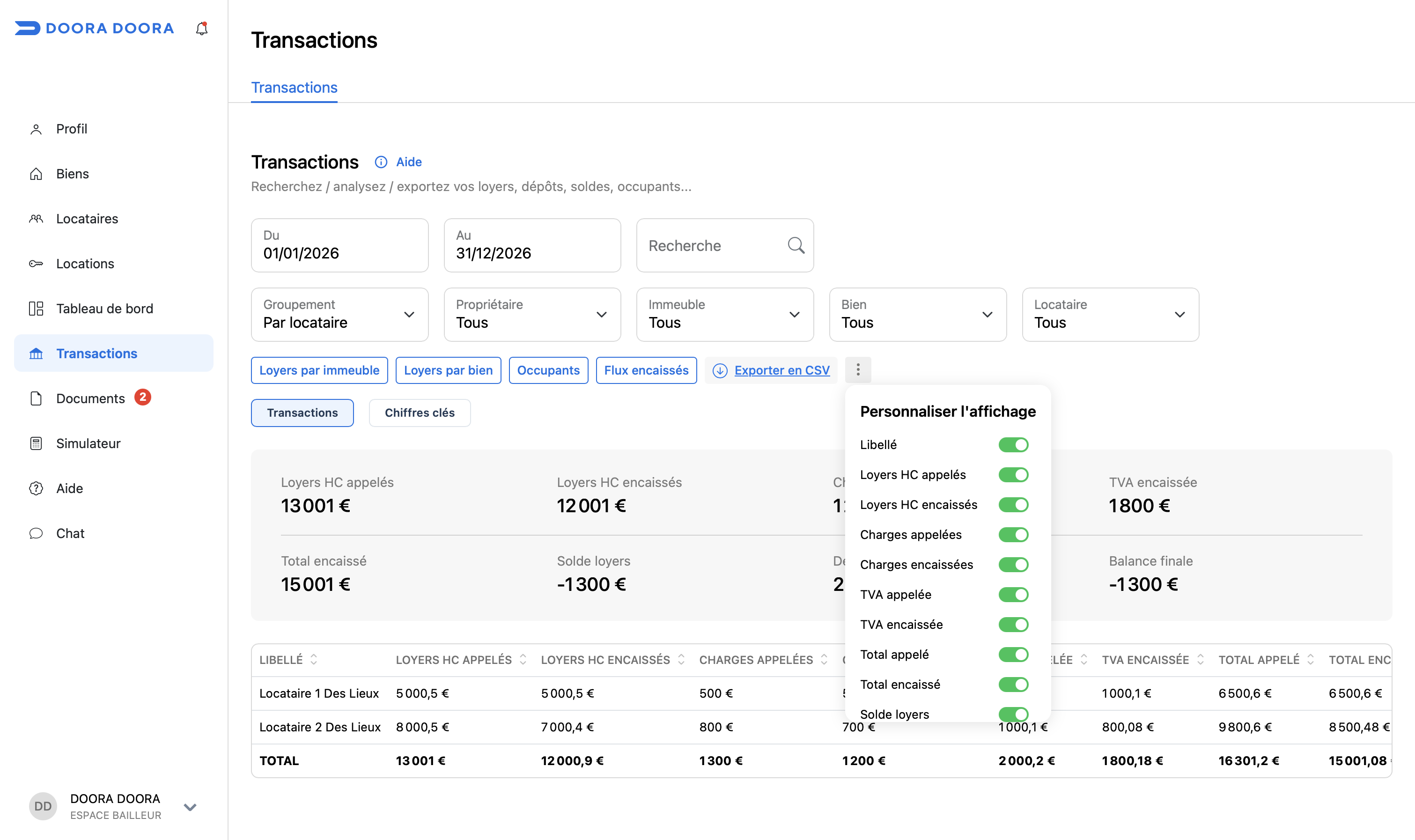
Task: Disable Loyers HC encaissés column
Action: click(1013, 505)
